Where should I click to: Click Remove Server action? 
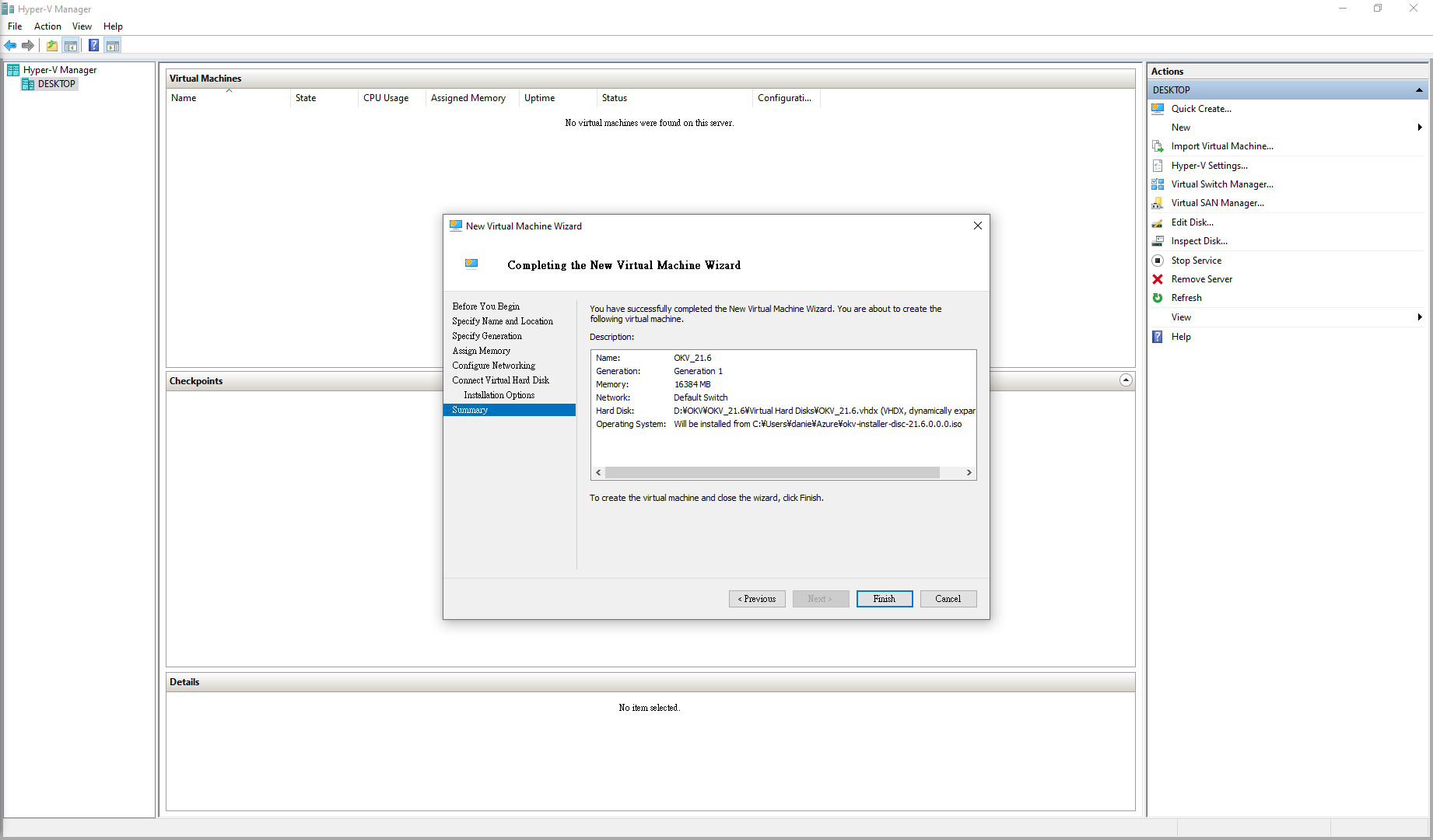click(x=1201, y=278)
